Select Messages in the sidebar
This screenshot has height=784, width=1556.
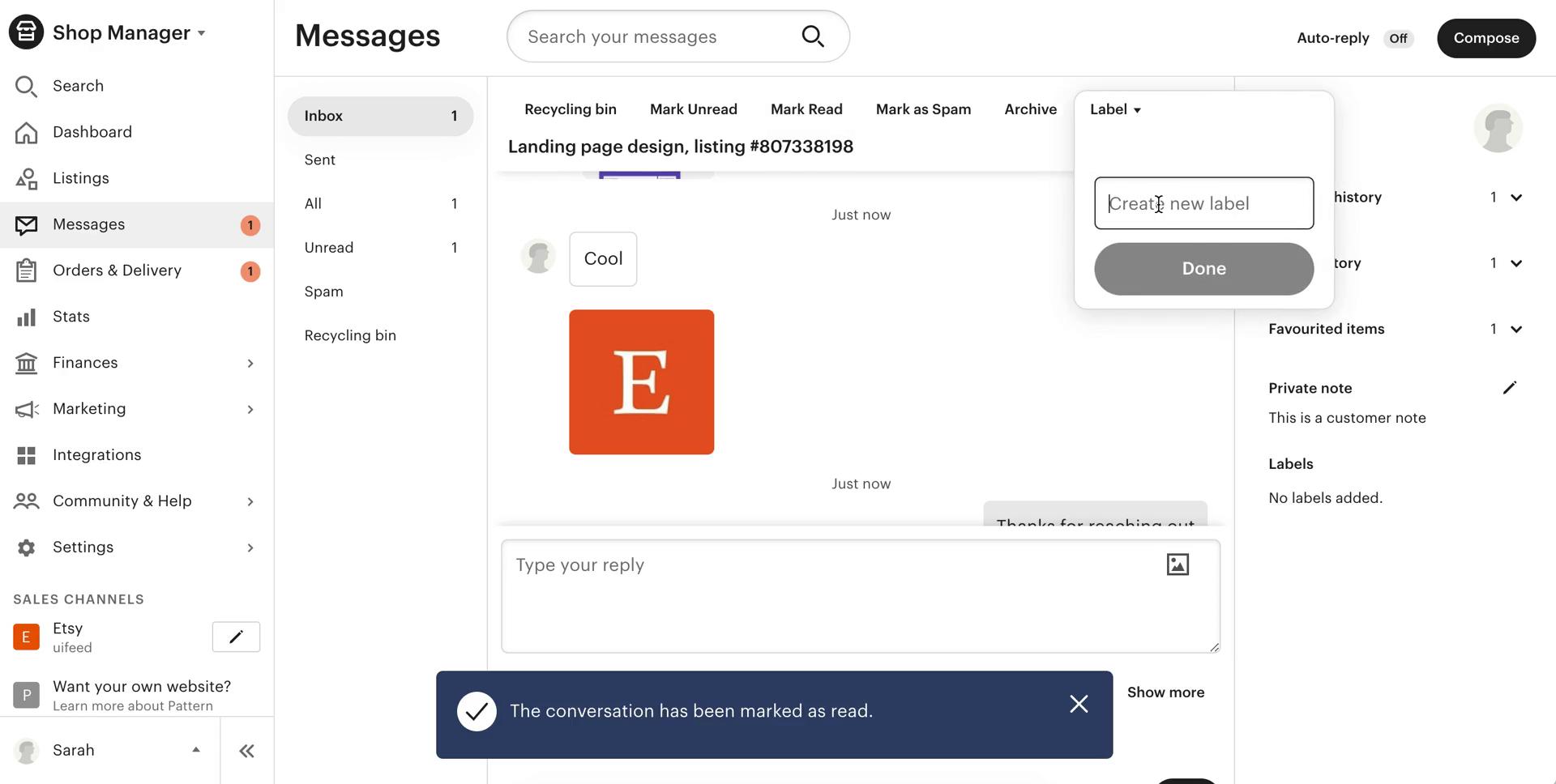(x=137, y=224)
